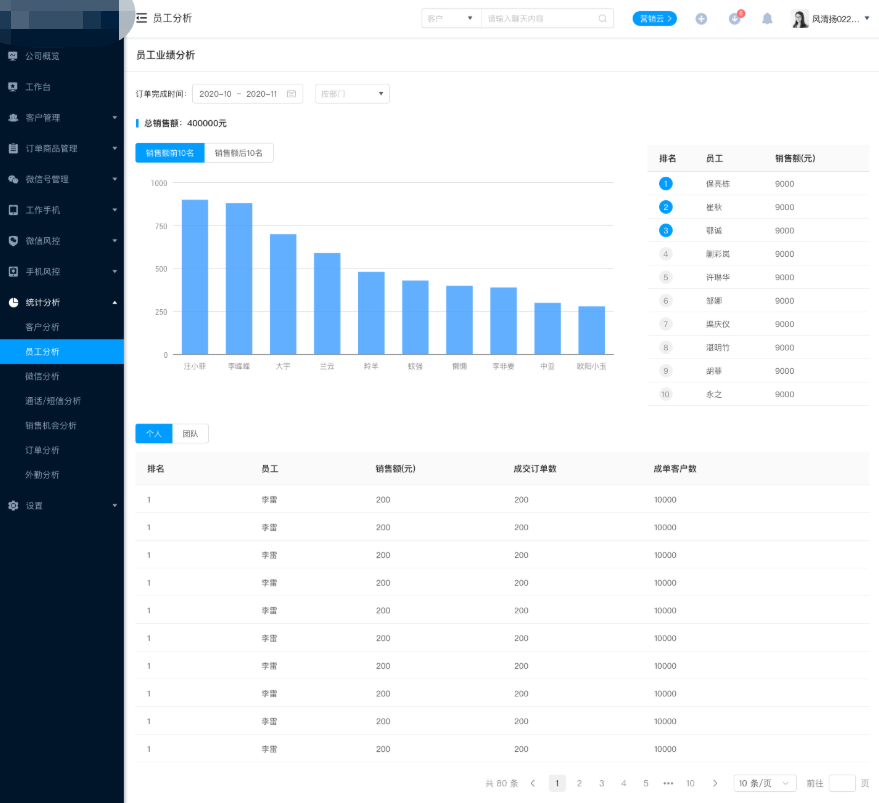Switch to 销售额后10名 tab

(239, 153)
